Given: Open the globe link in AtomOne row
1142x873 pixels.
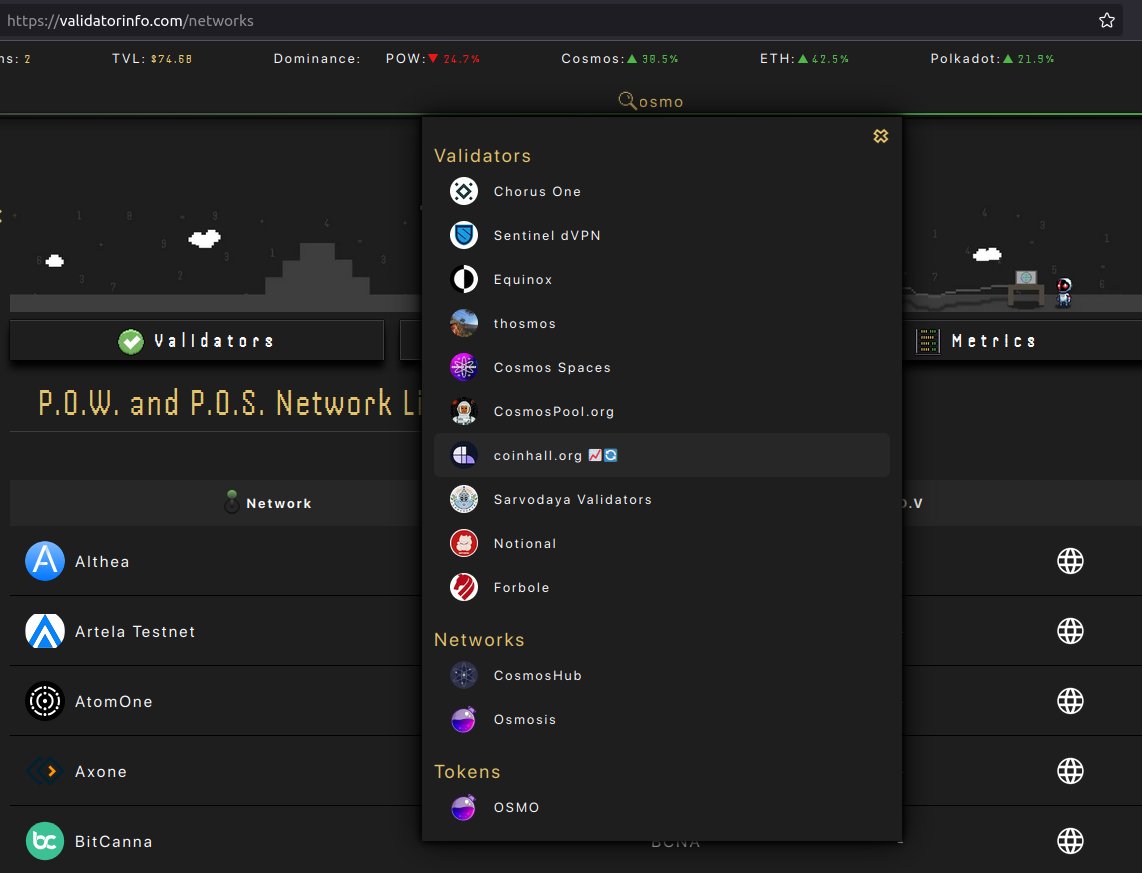Looking at the screenshot, I should pos(1070,701).
